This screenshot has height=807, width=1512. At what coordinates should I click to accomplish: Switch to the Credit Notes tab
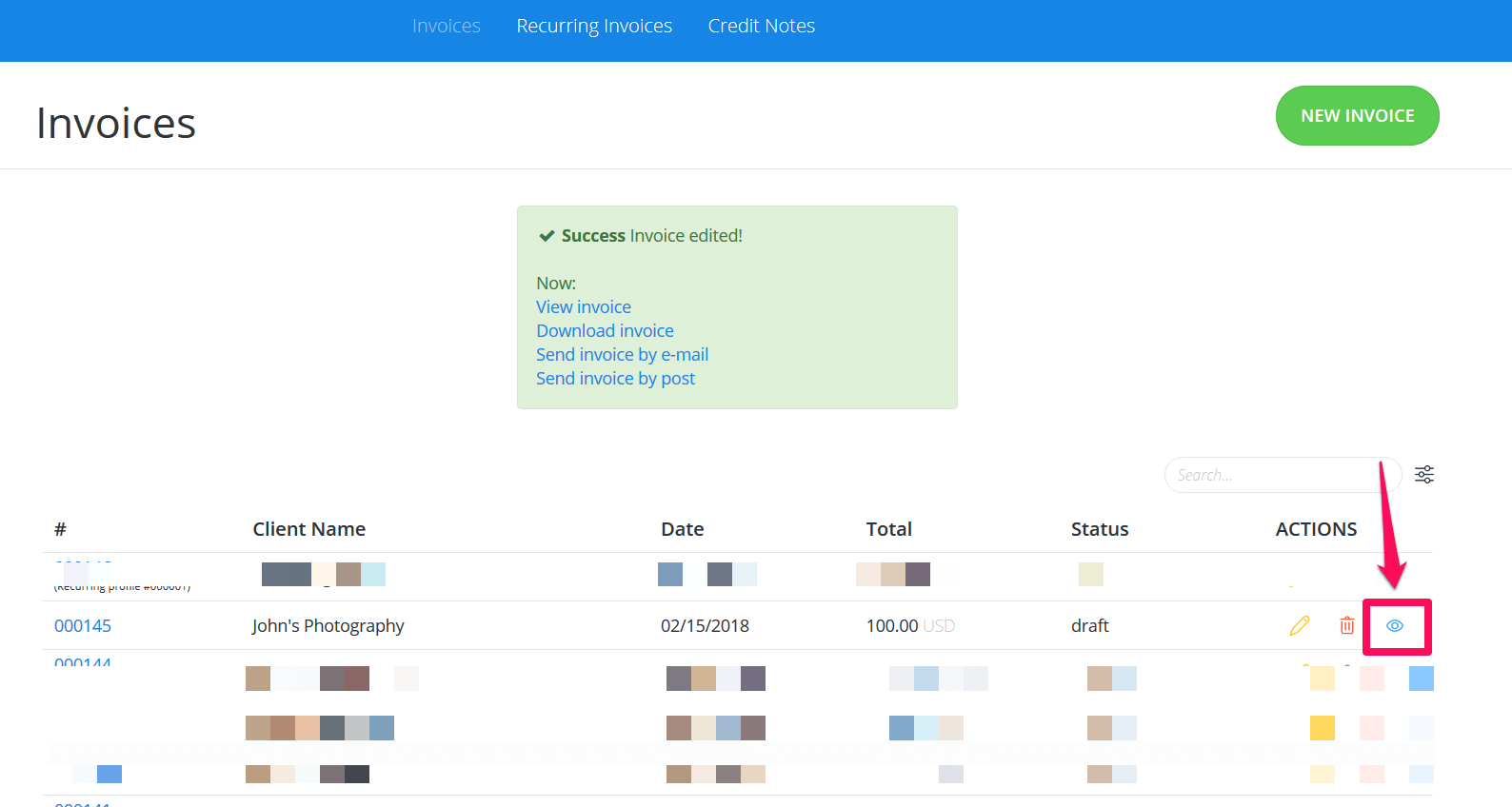[x=762, y=26]
